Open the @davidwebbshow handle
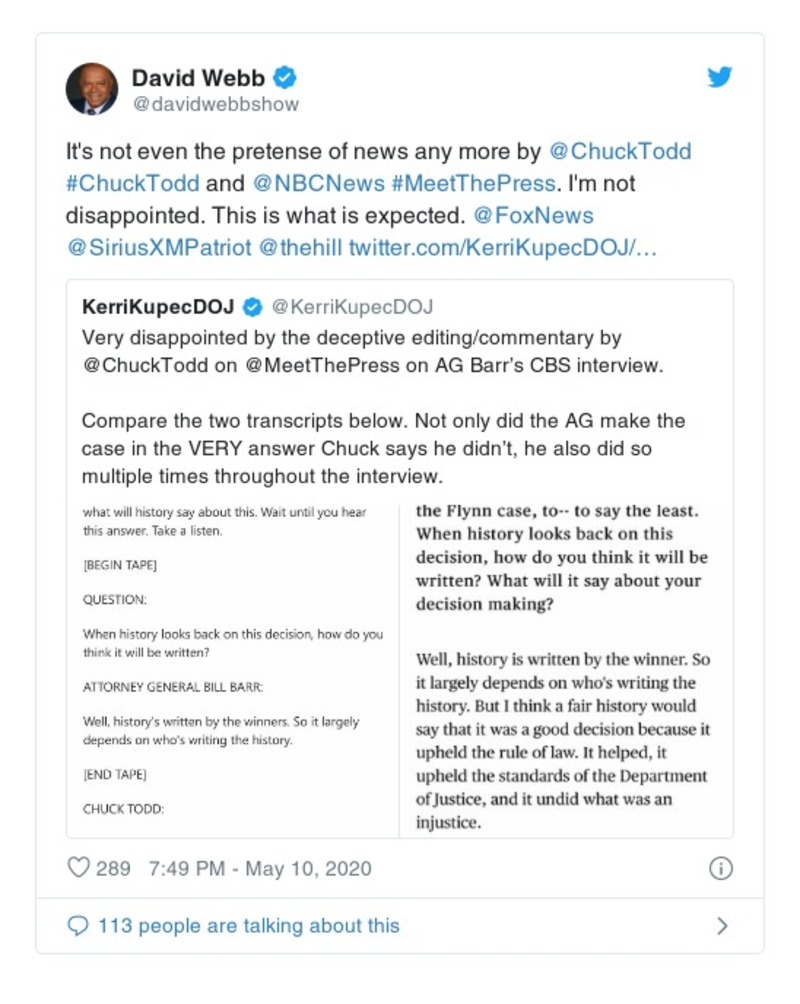Image resolution: width=800 pixels, height=1004 pixels. (215, 104)
